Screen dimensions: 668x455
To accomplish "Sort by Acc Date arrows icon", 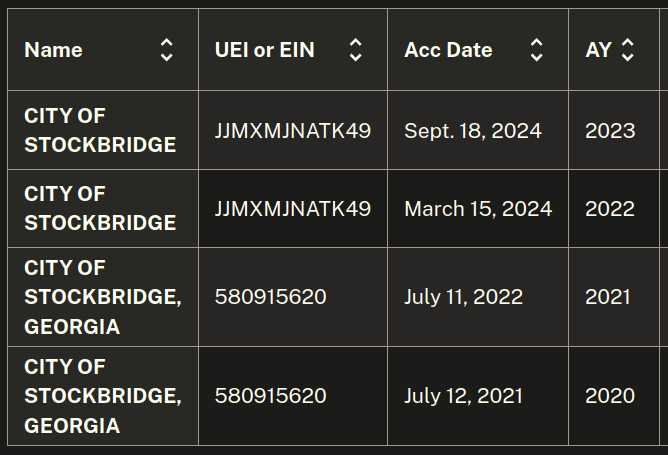I will (x=536, y=50).
